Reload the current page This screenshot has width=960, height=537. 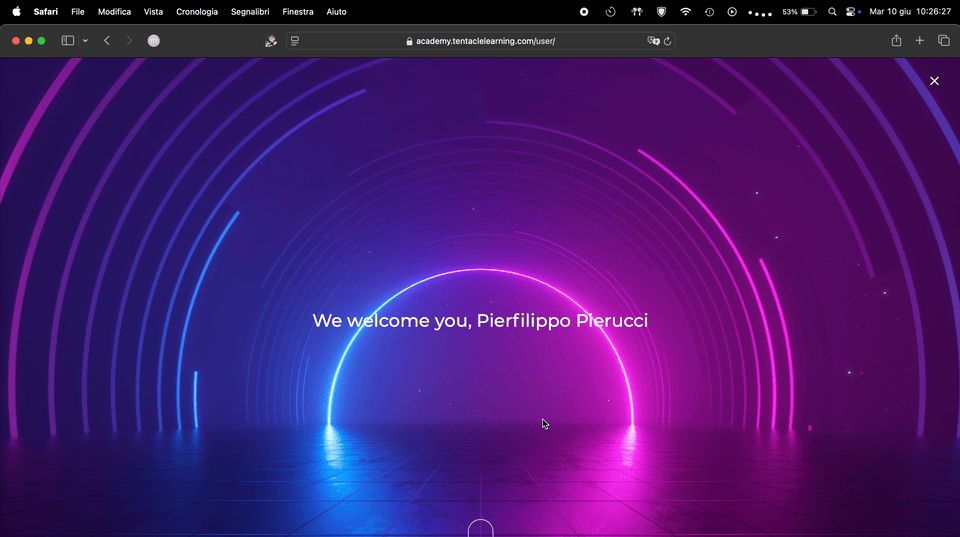668,41
